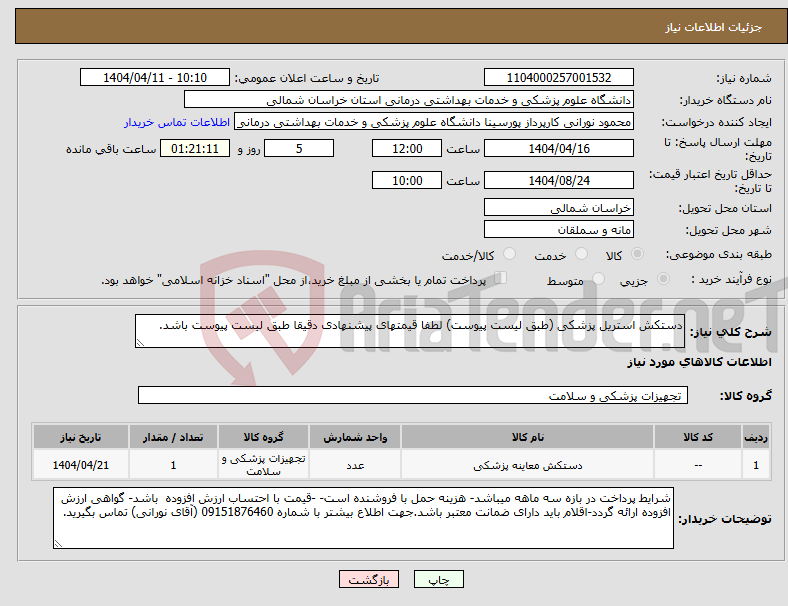Click the buyer notes text area
Image resolution: width=788 pixels, height=606 pixels.
(x=363, y=518)
